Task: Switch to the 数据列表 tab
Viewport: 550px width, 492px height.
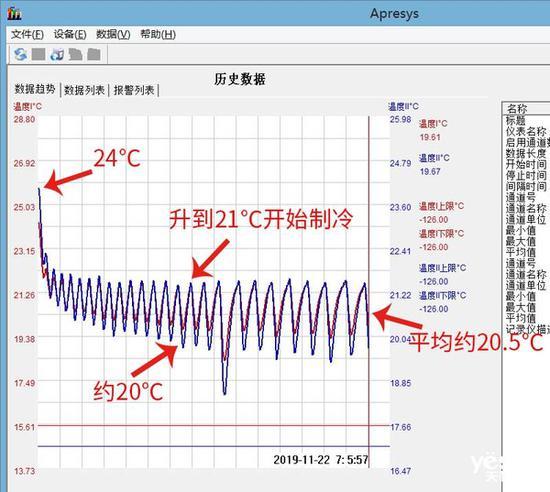Action: coord(84,90)
